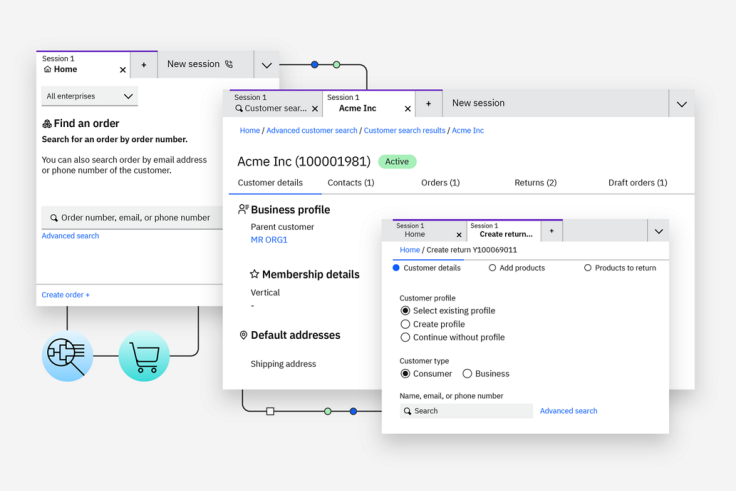736x491 pixels.
Task: Click the phone icon beside New session
Action: [x=229, y=64]
